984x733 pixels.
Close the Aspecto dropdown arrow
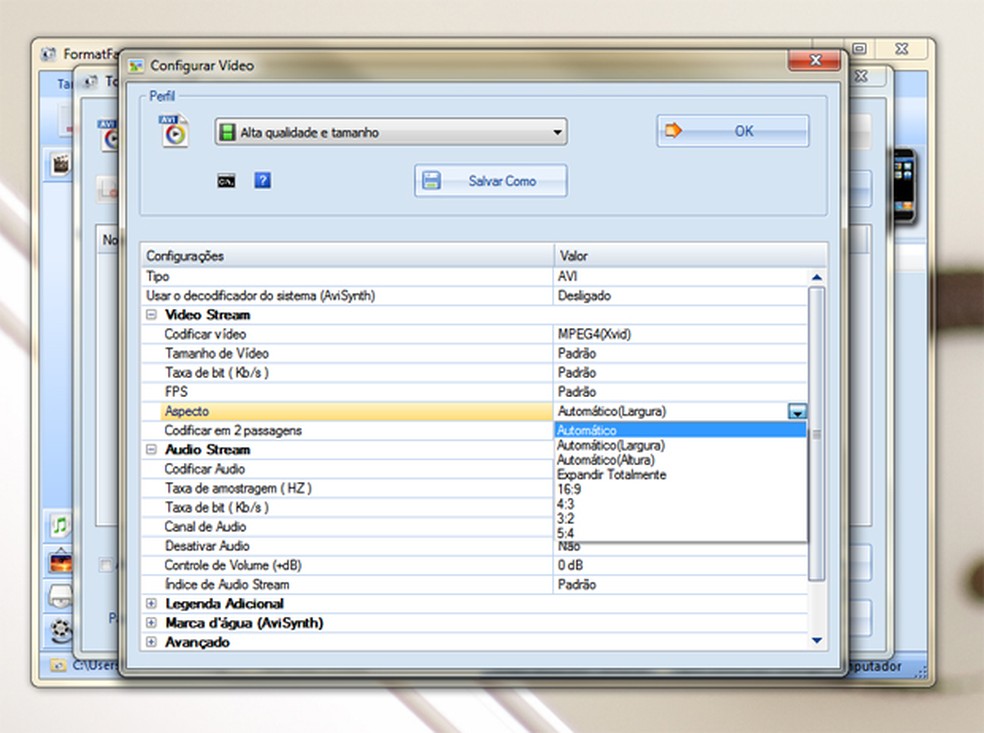796,412
